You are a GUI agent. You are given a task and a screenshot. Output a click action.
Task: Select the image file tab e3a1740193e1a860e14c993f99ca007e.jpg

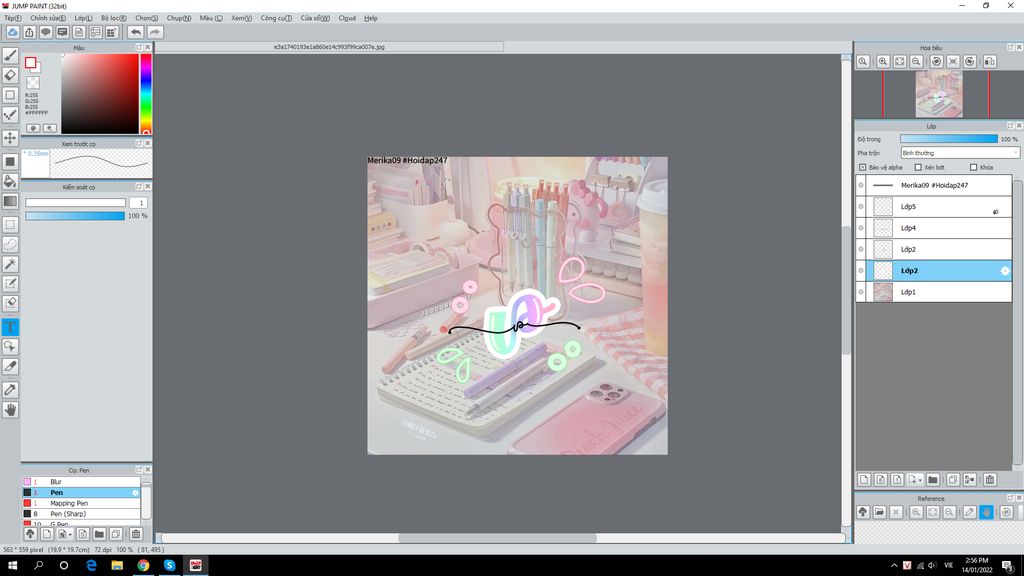[329, 47]
